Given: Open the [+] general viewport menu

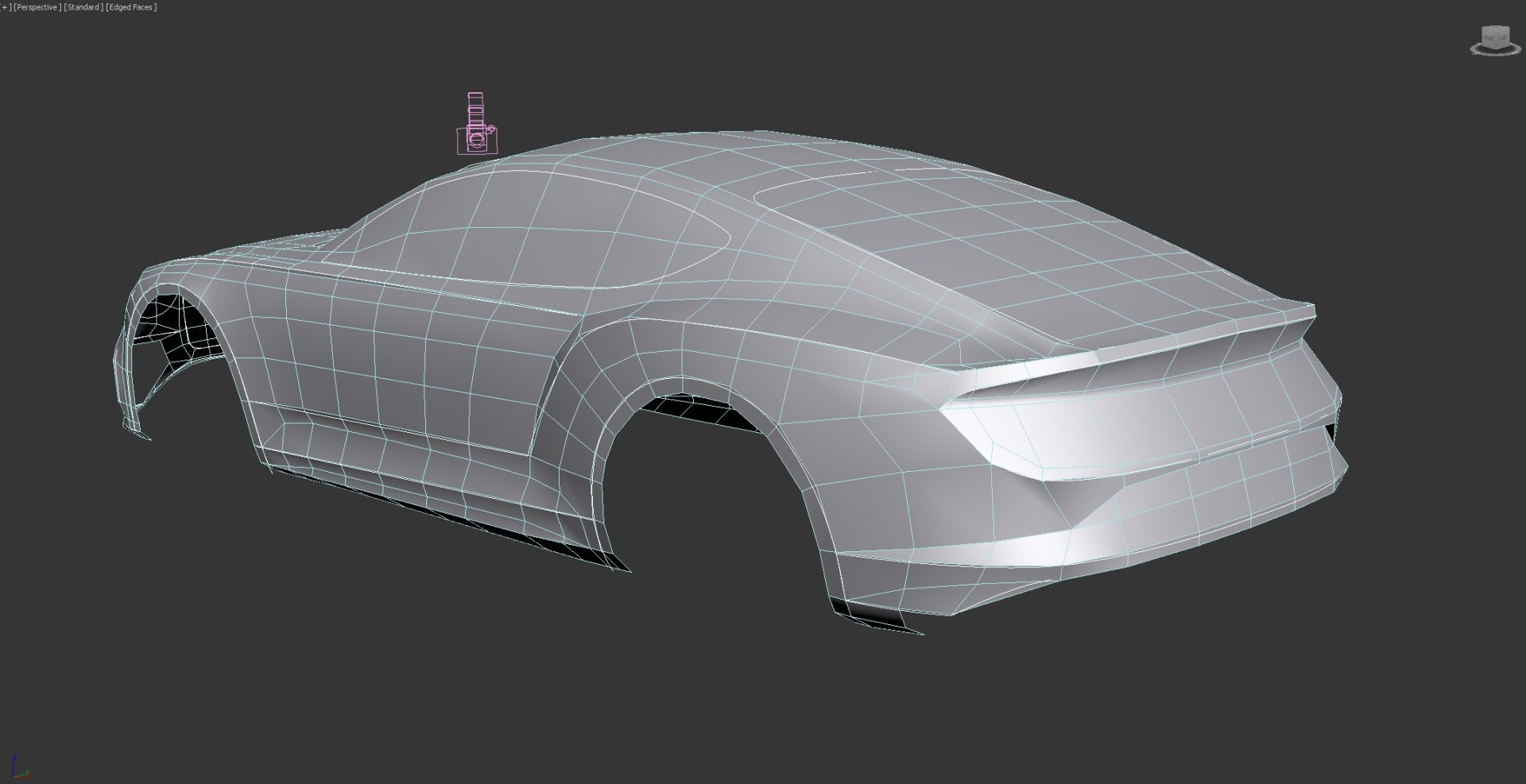Looking at the screenshot, I should tap(5, 7).
